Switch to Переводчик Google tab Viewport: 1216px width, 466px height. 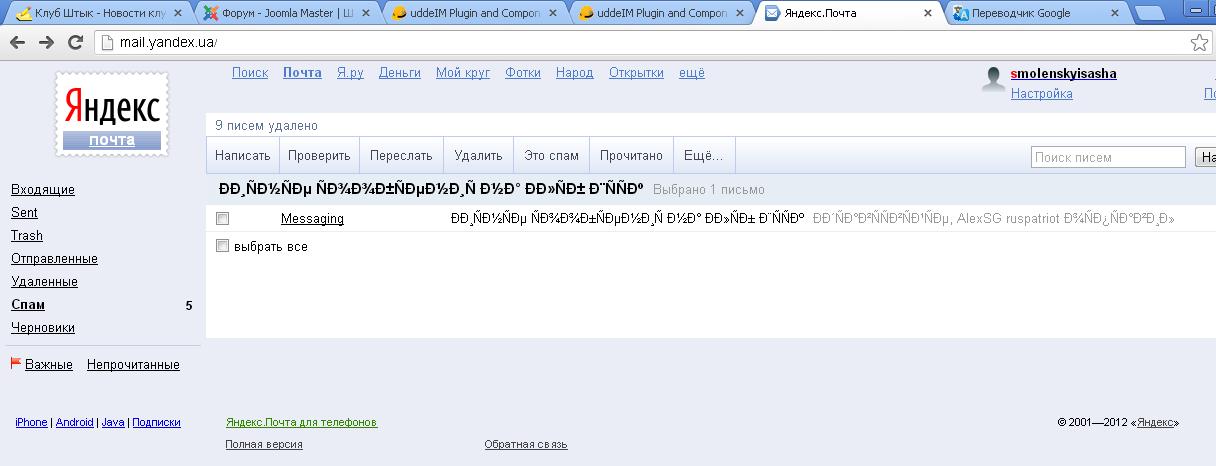1039,13
